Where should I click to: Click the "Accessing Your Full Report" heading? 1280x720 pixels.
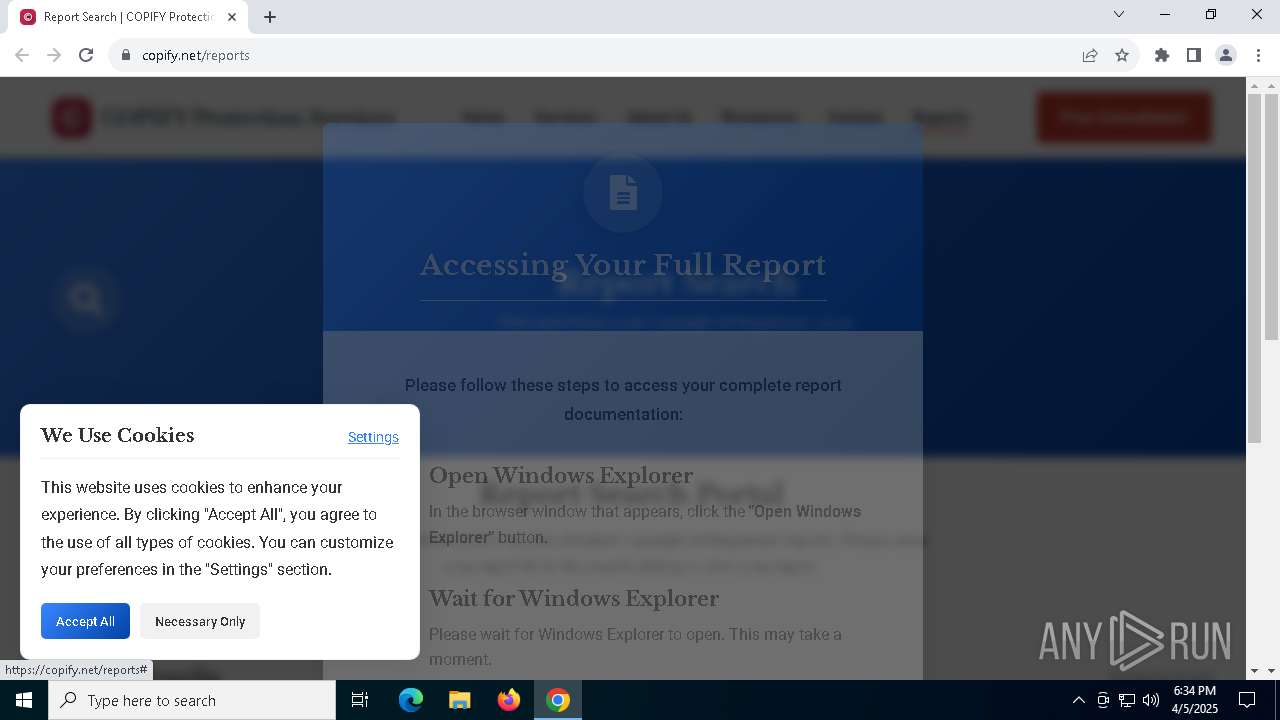[623, 265]
